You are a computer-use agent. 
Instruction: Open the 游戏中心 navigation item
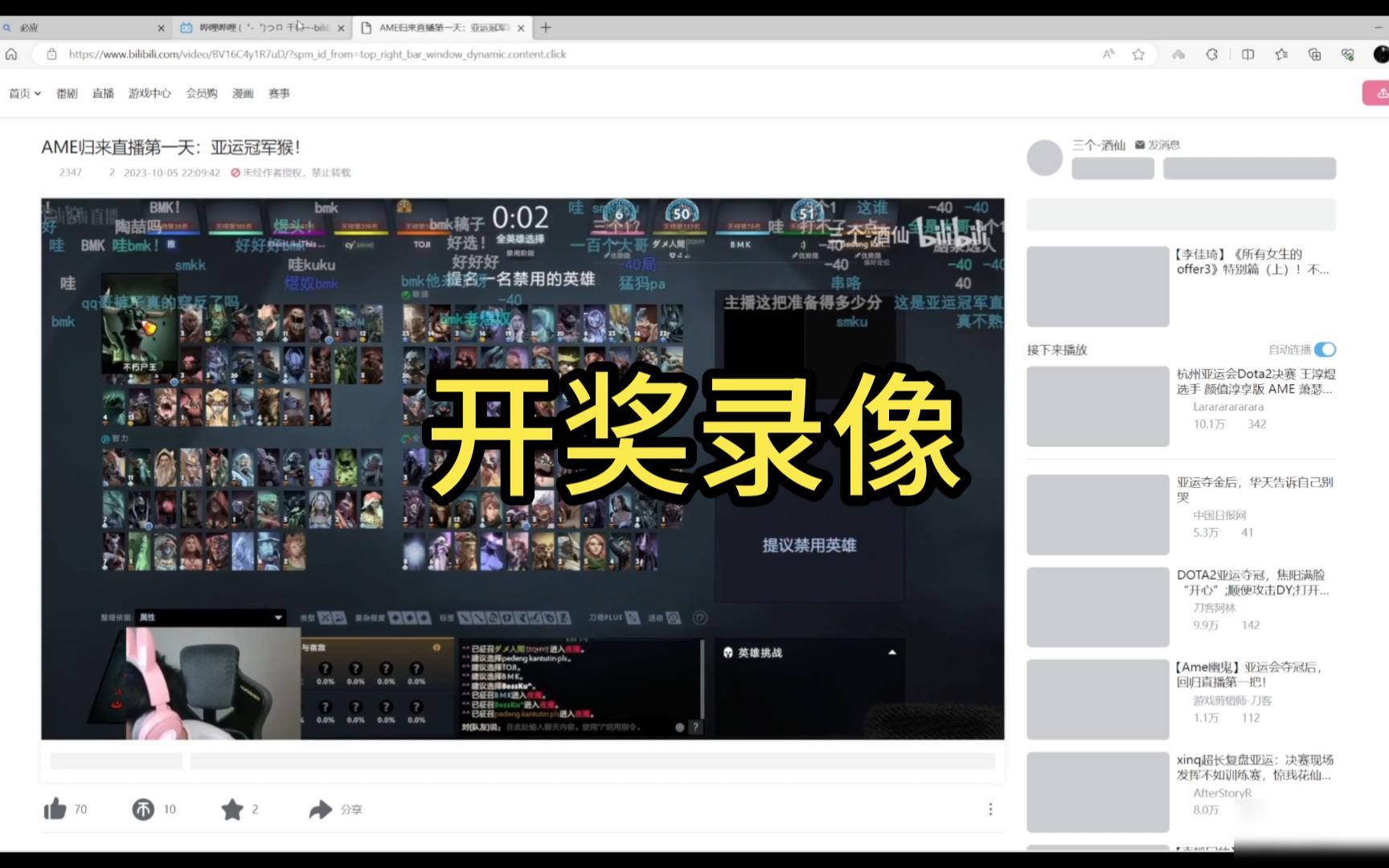[150, 93]
